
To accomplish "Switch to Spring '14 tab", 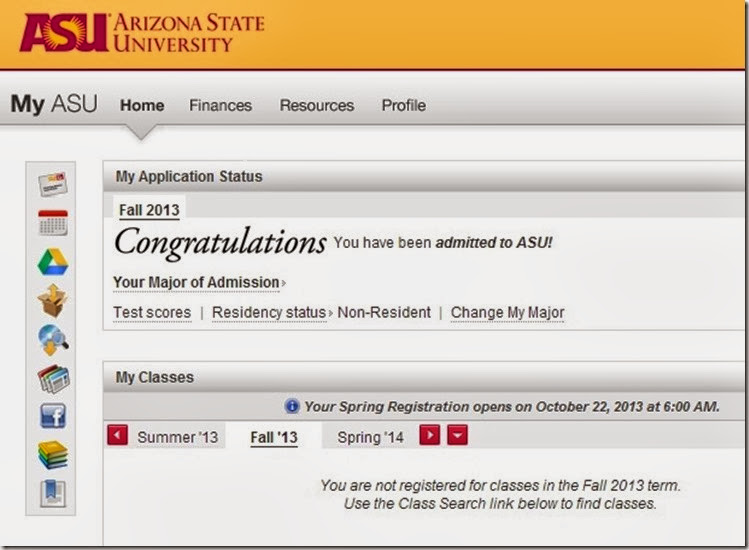I will [x=370, y=437].
